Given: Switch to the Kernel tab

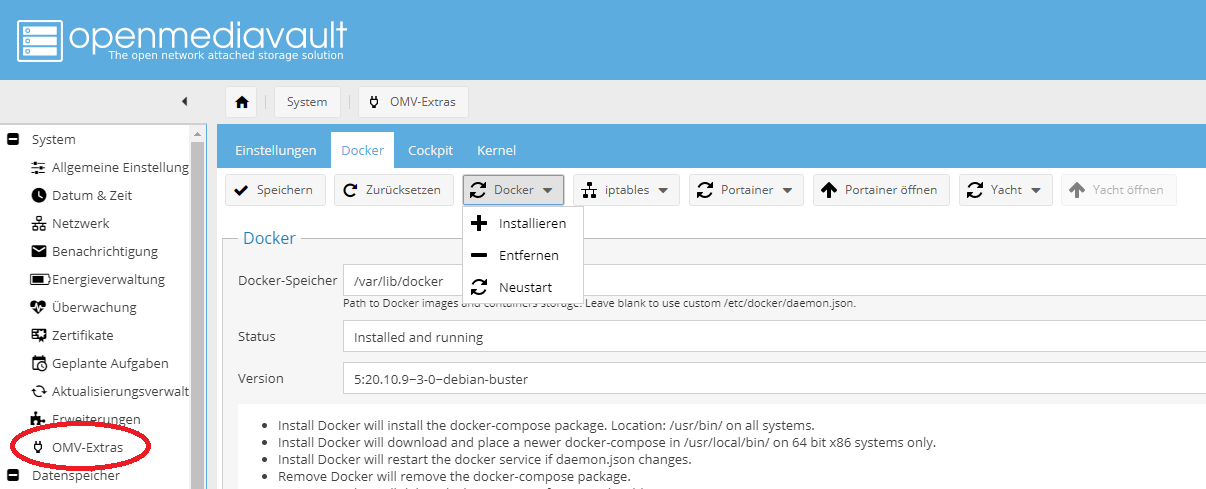Looking at the screenshot, I should [497, 150].
